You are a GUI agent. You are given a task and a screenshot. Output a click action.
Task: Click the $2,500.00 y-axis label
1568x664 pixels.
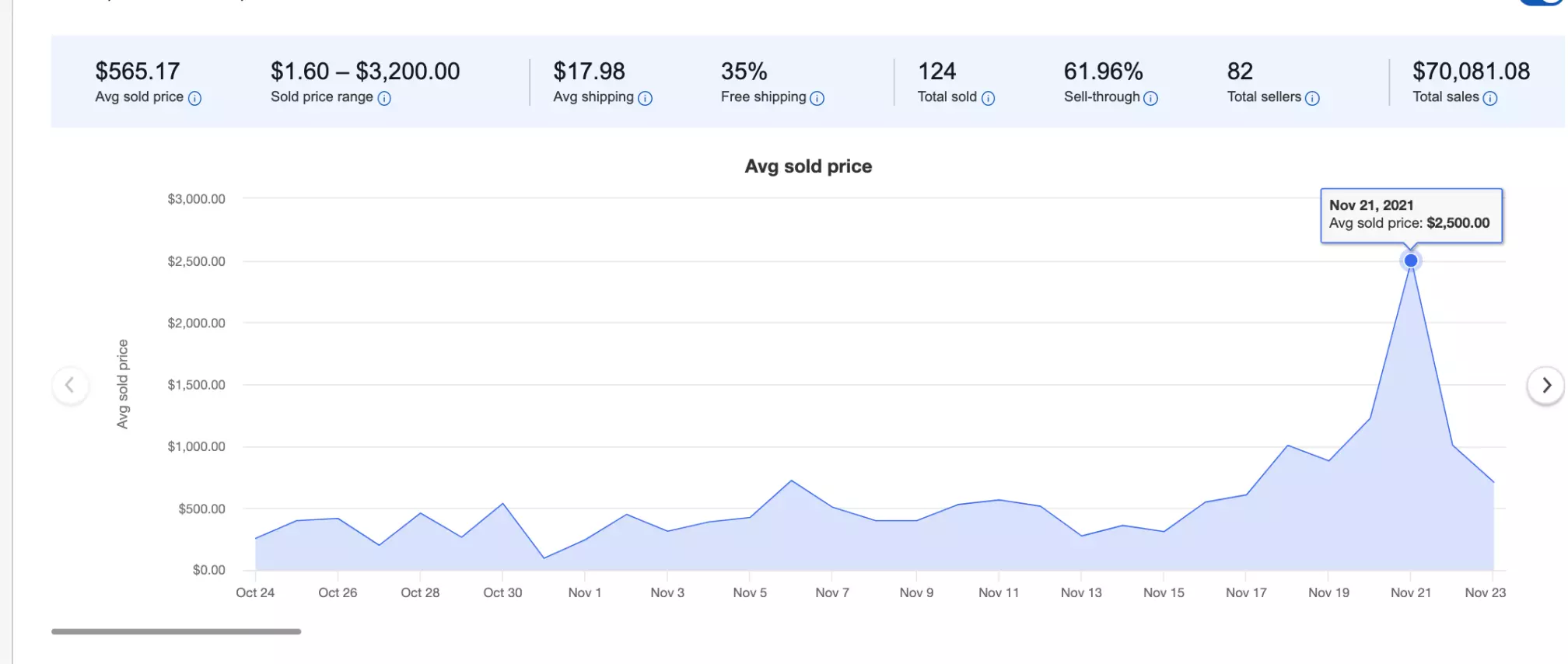tap(196, 261)
